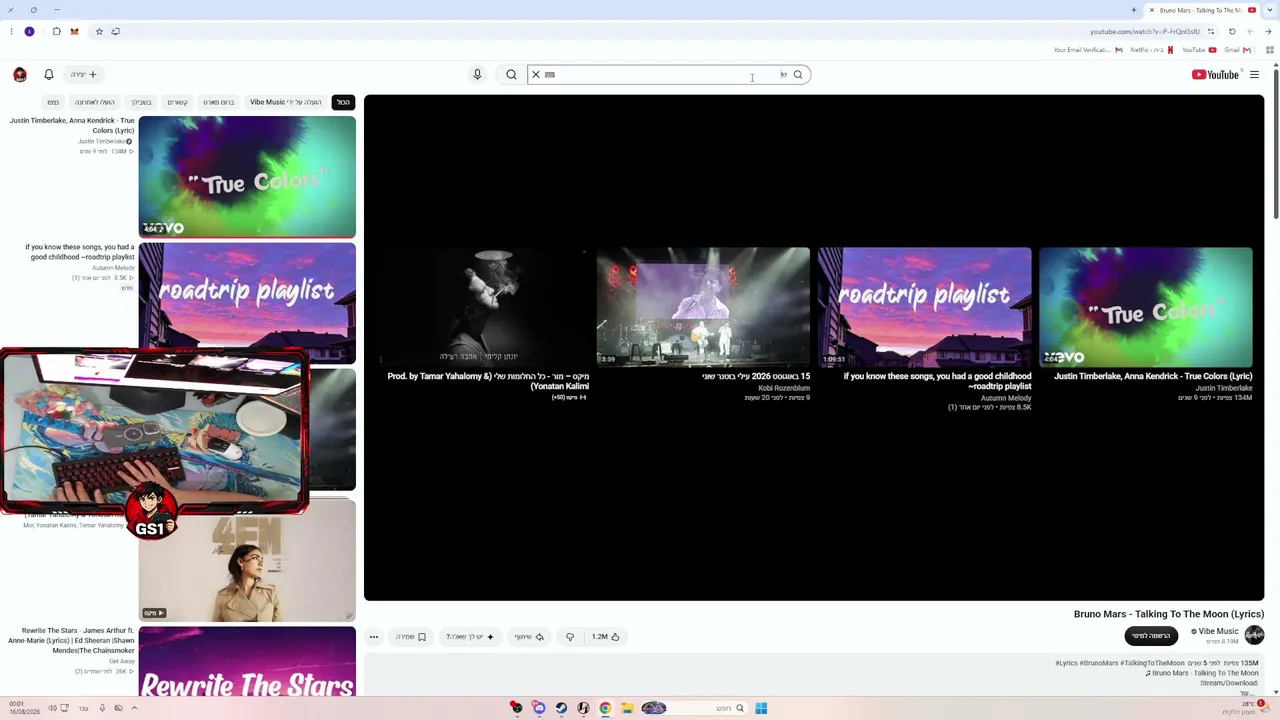Image resolution: width=1280 pixels, height=720 pixels.
Task: Open the YouTube bookmark in bookmarks bar
Action: pyautogui.click(x=1198, y=50)
